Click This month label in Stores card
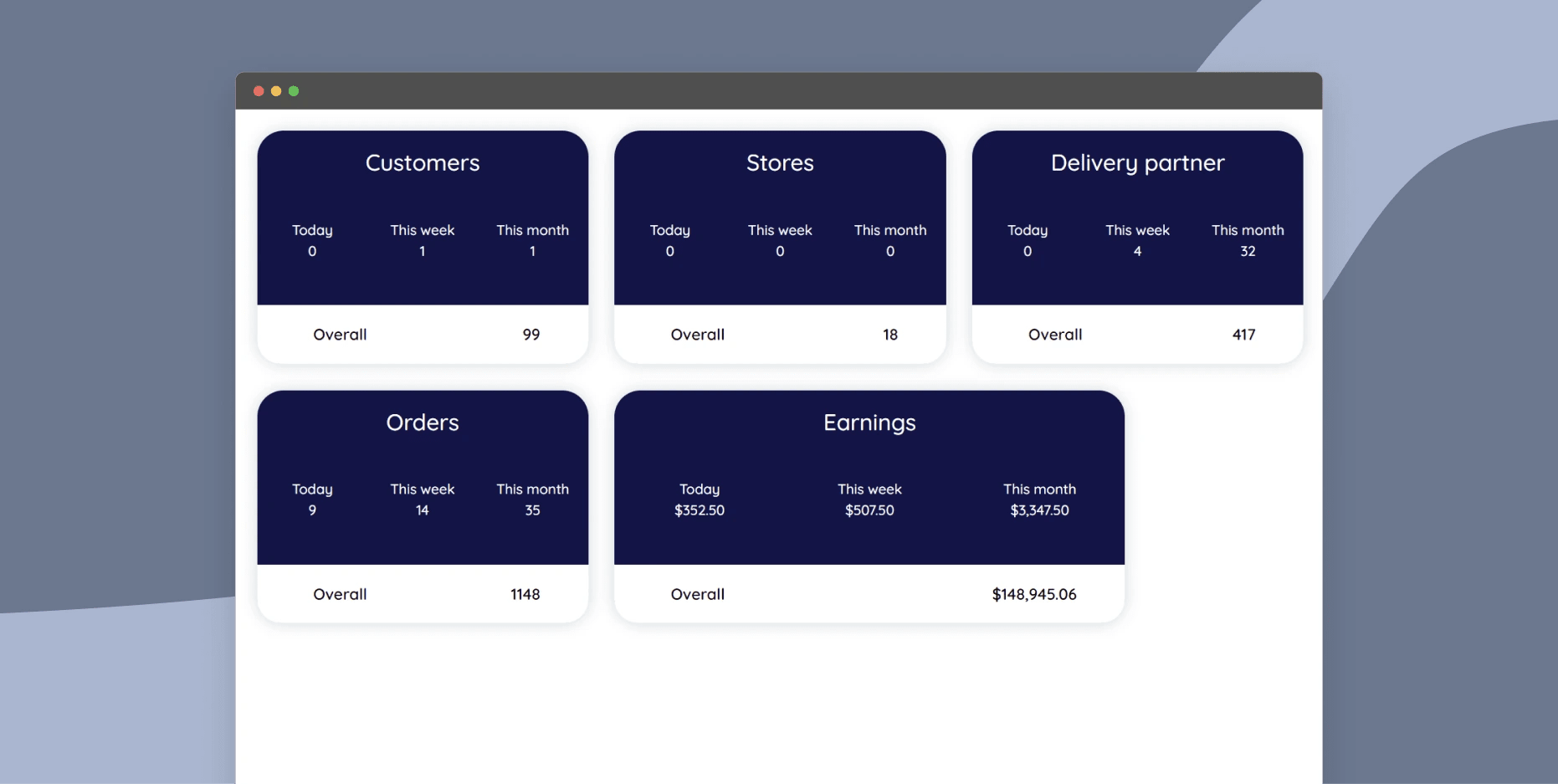This screenshot has height=784, width=1558. 890,230
